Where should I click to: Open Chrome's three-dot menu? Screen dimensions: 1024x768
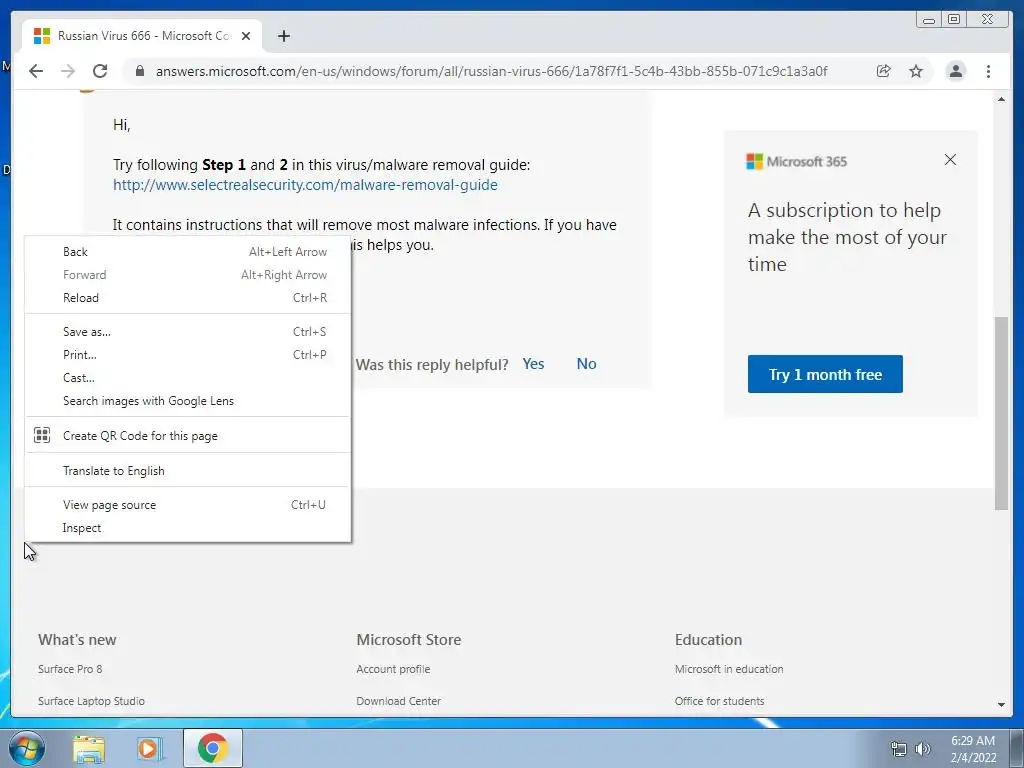point(988,71)
